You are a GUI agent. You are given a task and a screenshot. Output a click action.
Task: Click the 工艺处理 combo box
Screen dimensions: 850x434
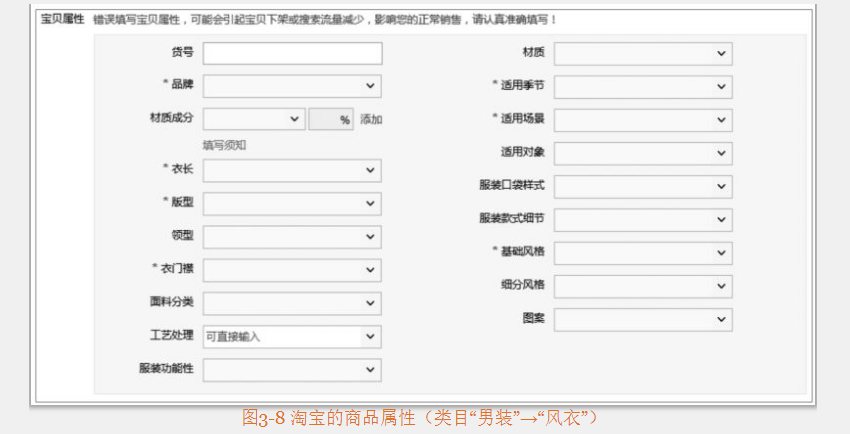pos(292,336)
